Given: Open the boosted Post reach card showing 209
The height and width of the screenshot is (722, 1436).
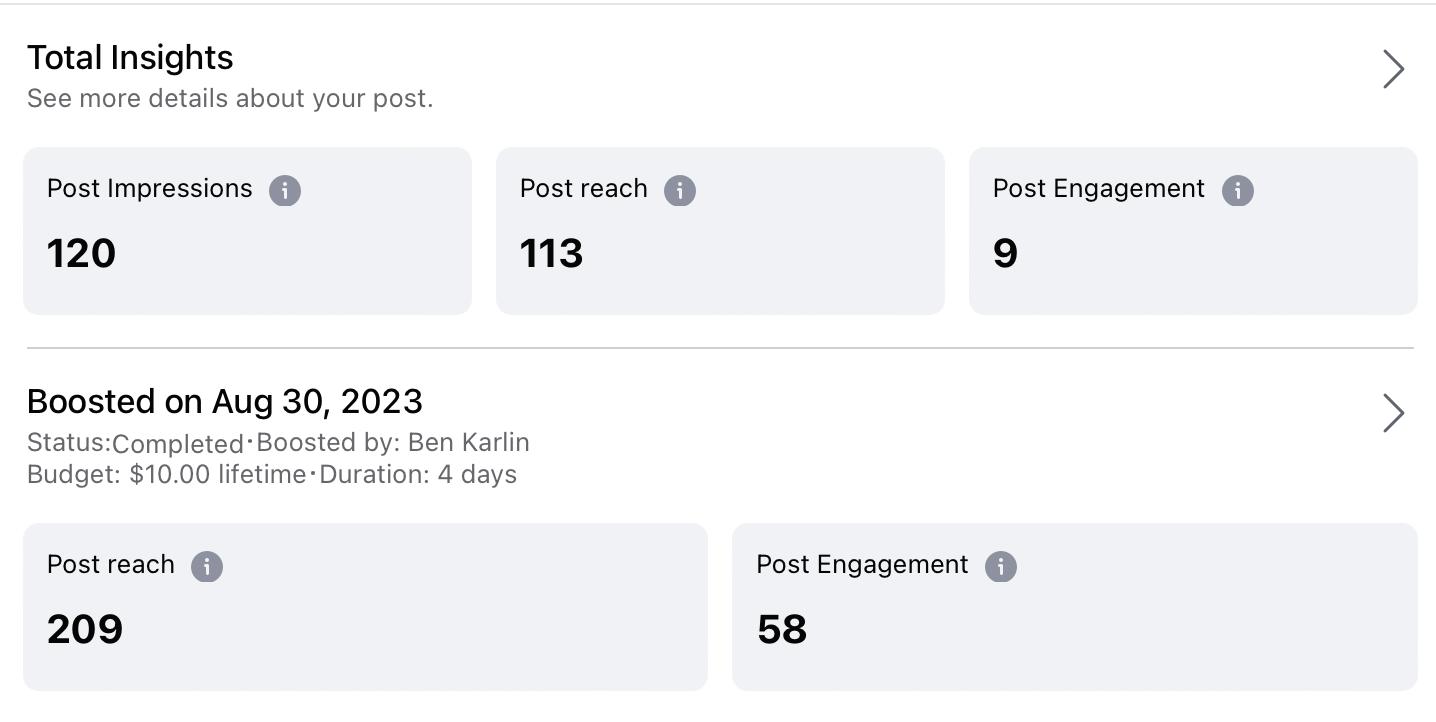Looking at the screenshot, I should (365, 607).
